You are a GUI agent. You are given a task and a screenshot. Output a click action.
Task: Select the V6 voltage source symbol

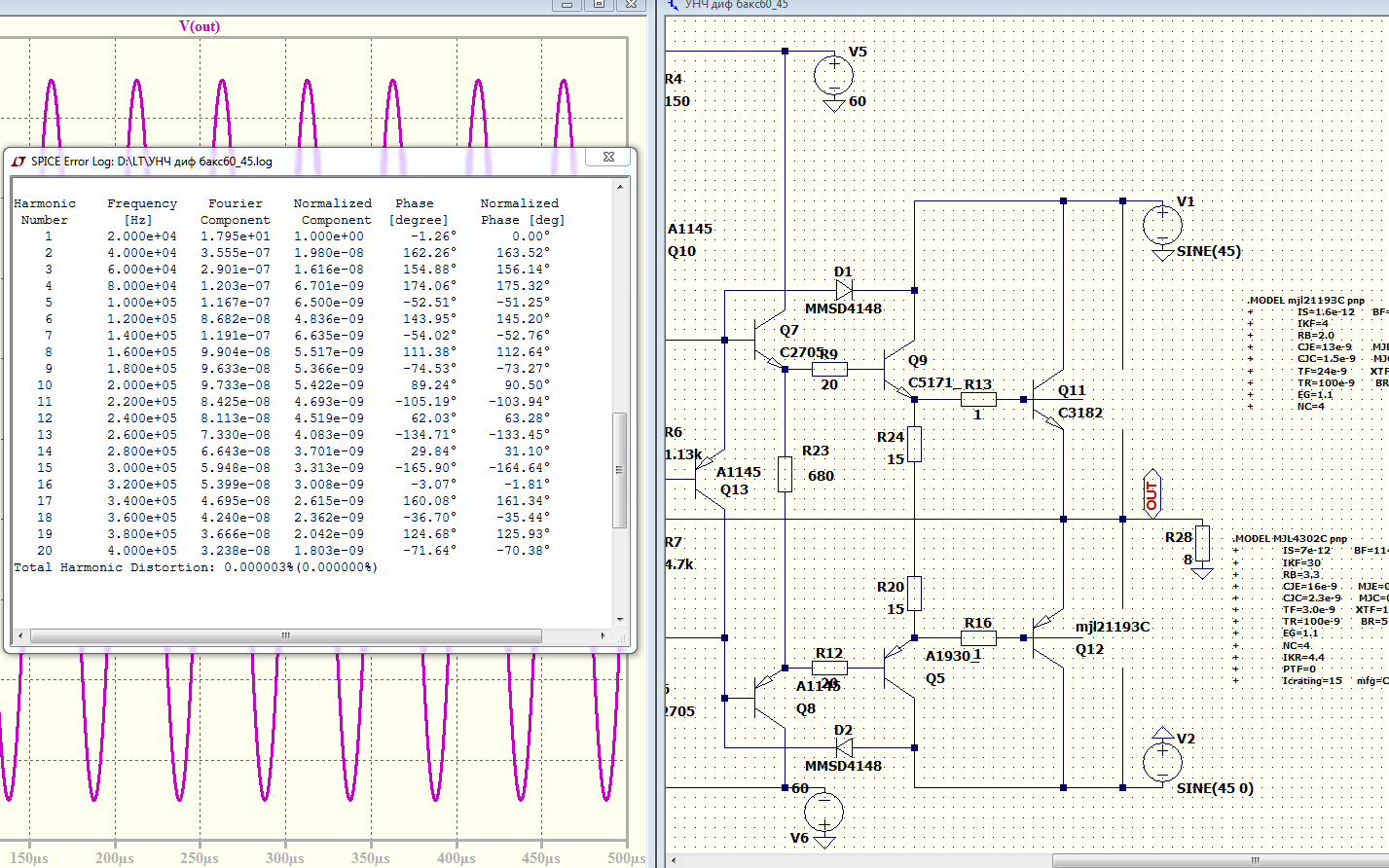(x=823, y=811)
